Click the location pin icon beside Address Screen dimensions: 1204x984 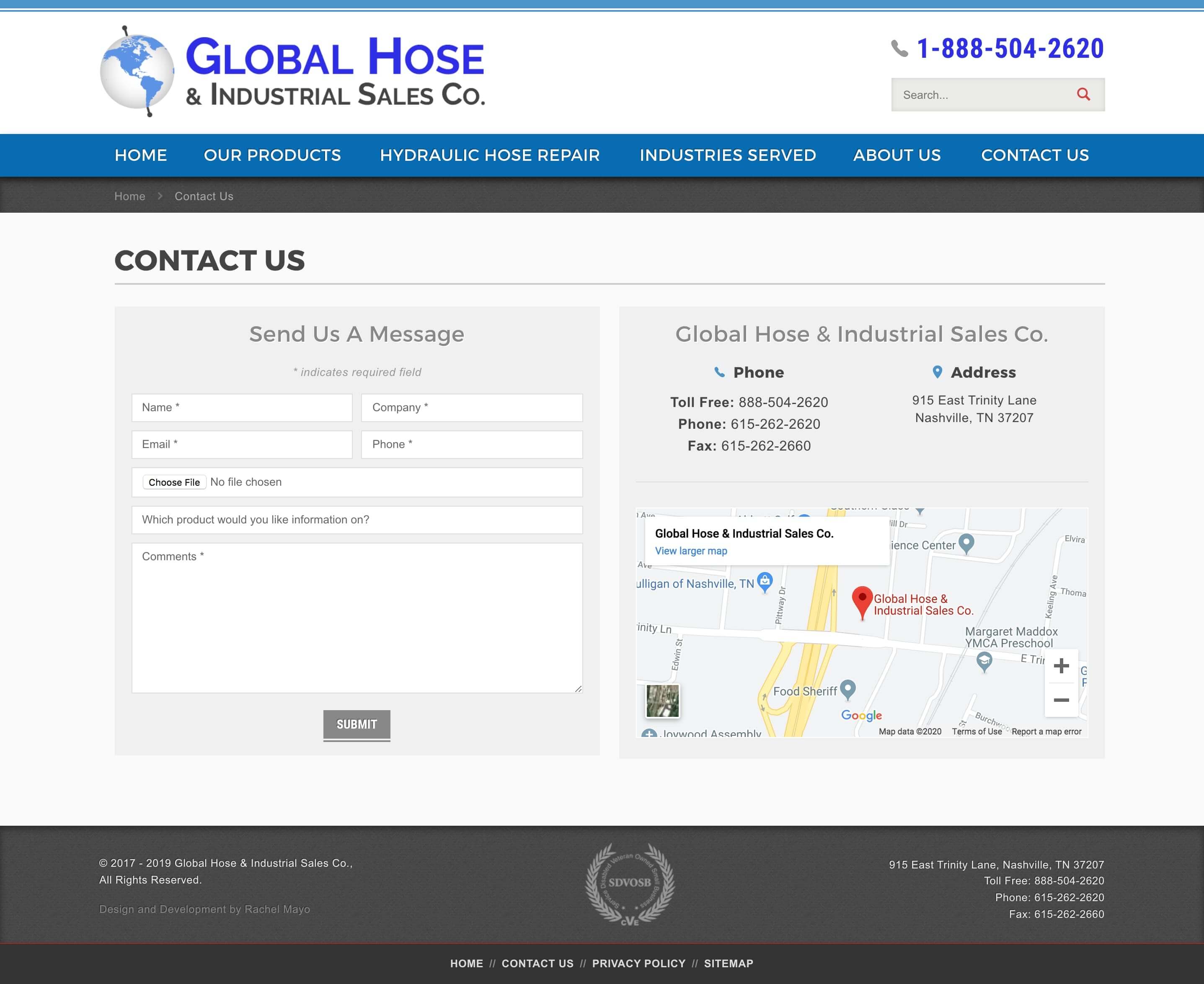(938, 372)
